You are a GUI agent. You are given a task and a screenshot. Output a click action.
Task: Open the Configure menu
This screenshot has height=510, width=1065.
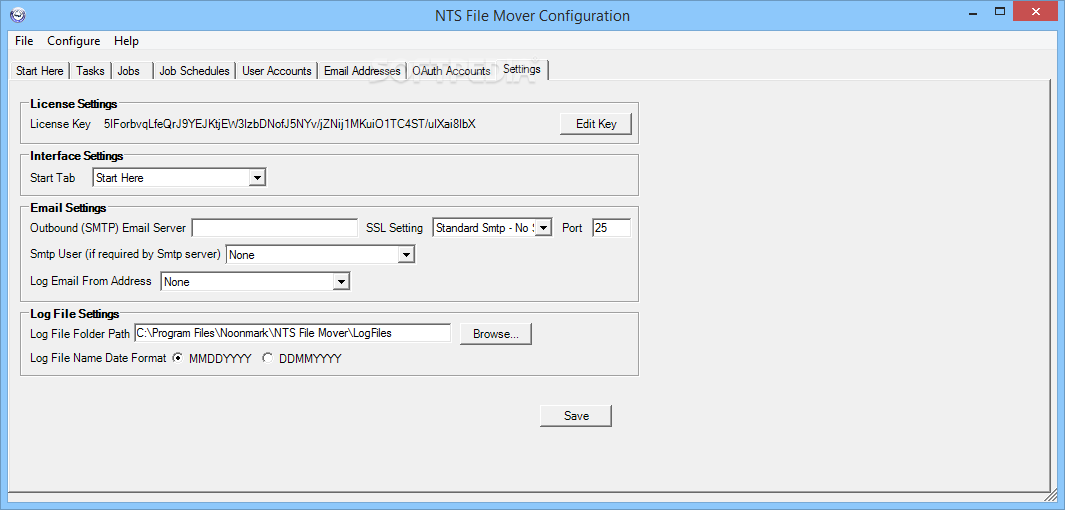(73, 41)
